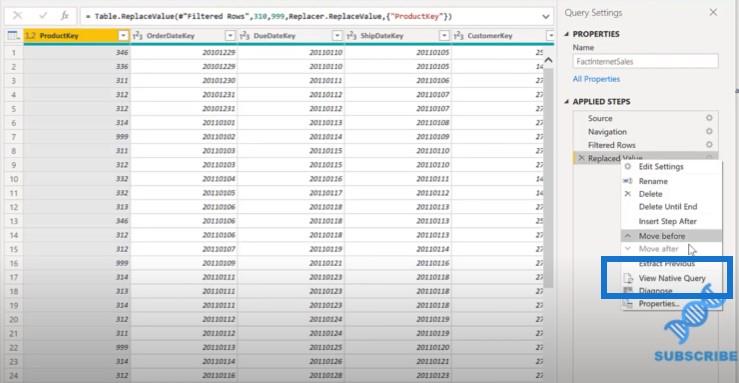Open Filtered Rows step settings gear
The width and height of the screenshot is (739, 383).
(x=709, y=145)
